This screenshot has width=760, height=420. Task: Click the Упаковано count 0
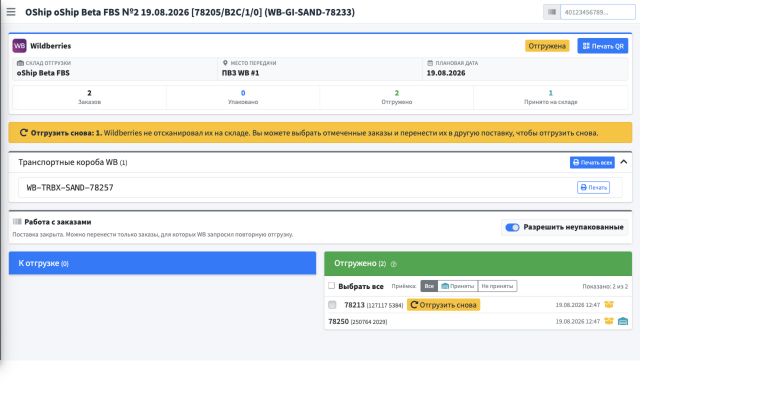[x=243, y=93]
